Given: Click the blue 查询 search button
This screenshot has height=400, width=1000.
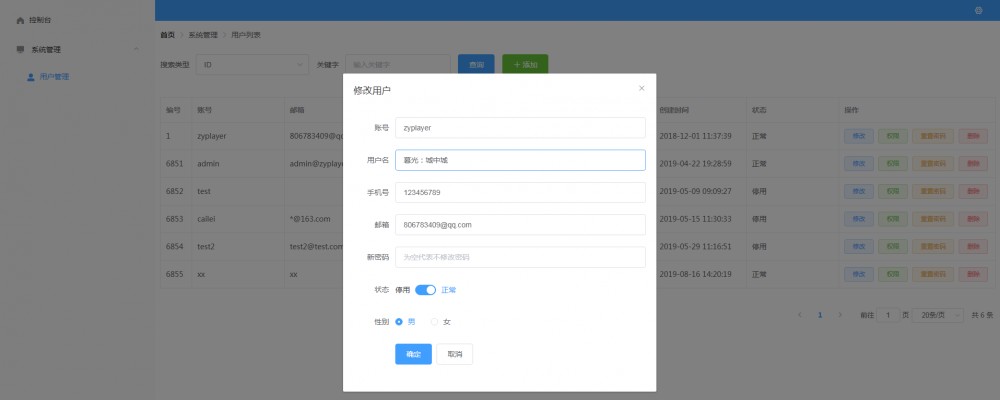Looking at the screenshot, I should [x=476, y=64].
